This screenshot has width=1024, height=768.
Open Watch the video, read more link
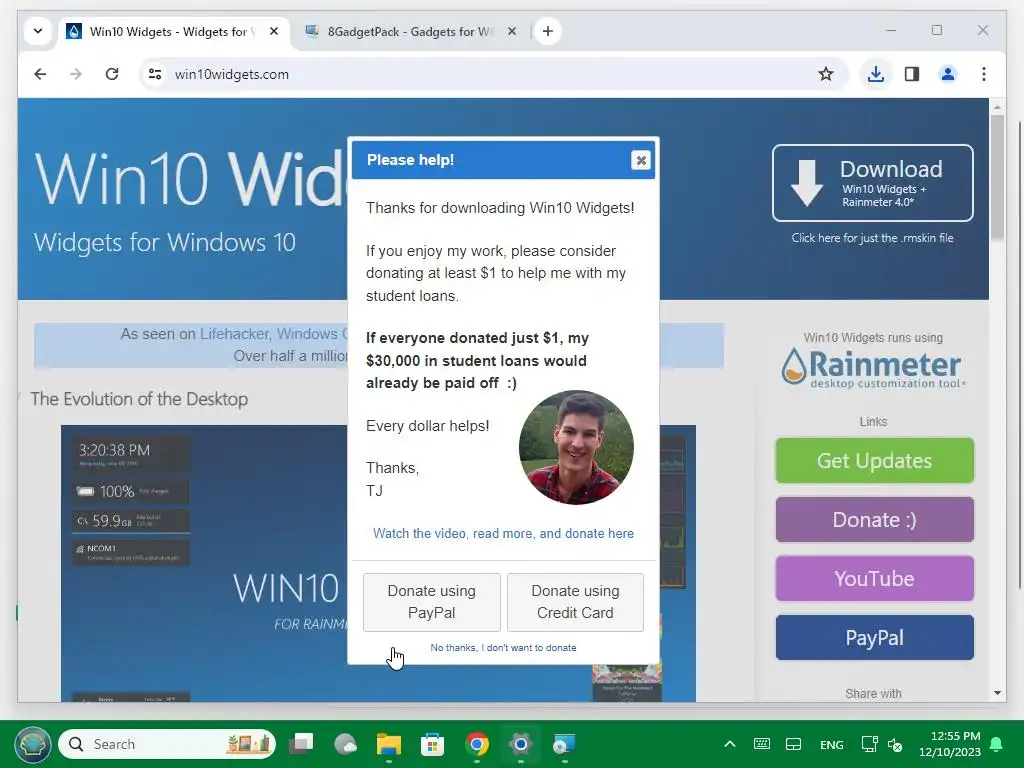pyautogui.click(x=503, y=534)
